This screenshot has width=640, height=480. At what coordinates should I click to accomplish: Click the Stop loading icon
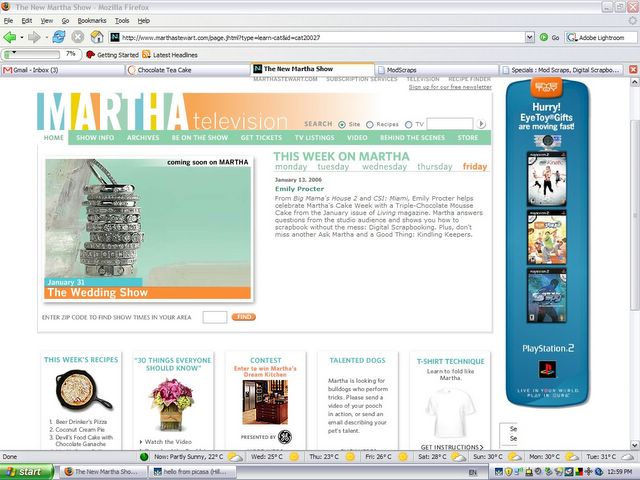pos(78,37)
